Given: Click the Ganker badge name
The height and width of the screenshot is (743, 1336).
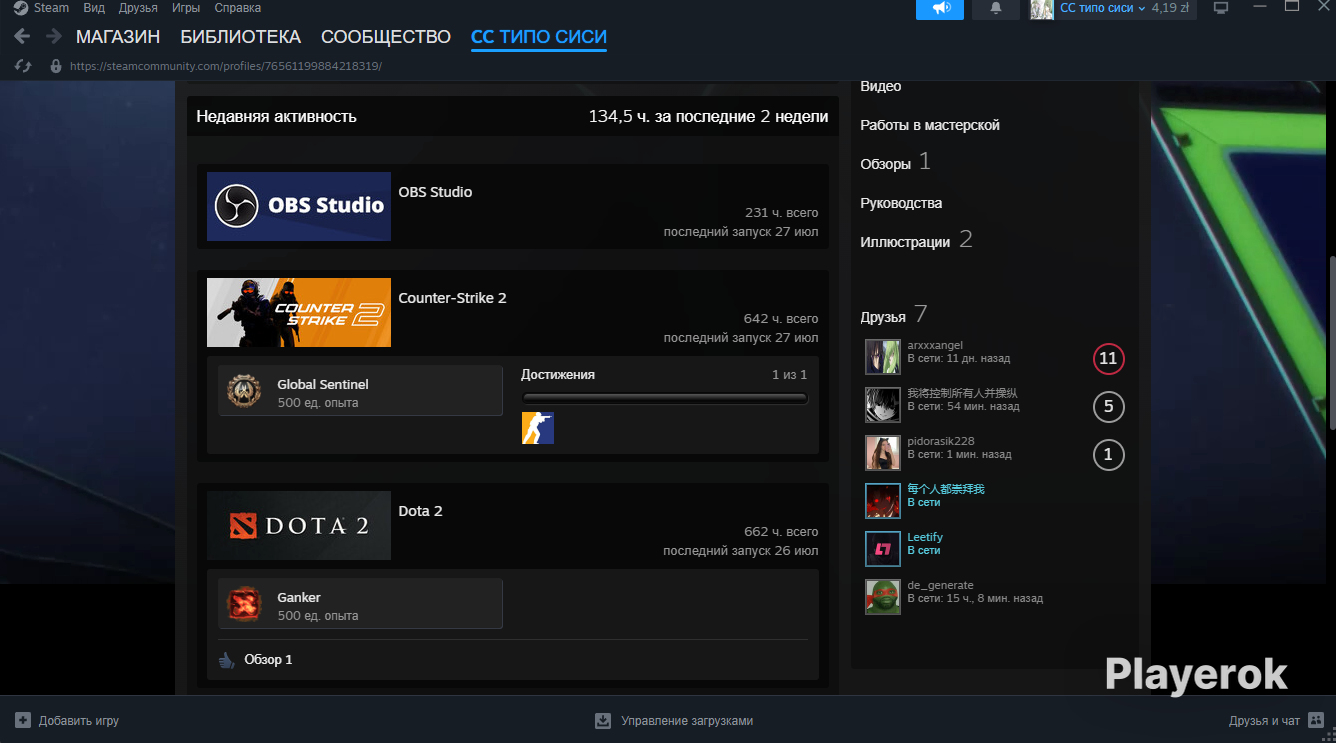Looking at the screenshot, I should point(299,598).
